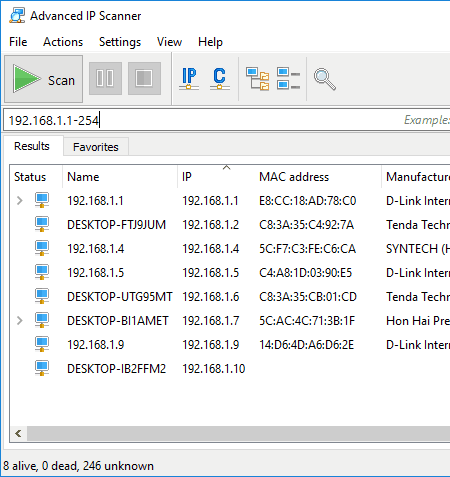The height and width of the screenshot is (477, 450).
Task: Pause the scan
Action: [x=105, y=79]
